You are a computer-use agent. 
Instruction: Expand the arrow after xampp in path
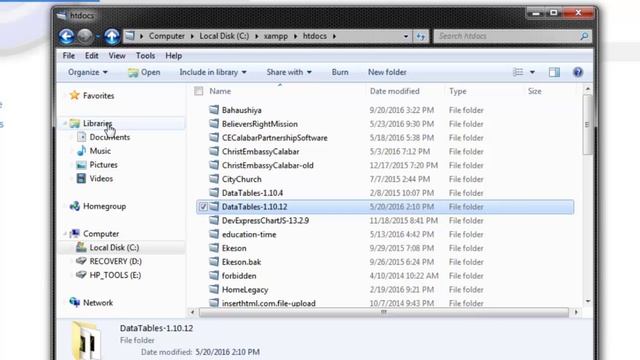(296, 36)
